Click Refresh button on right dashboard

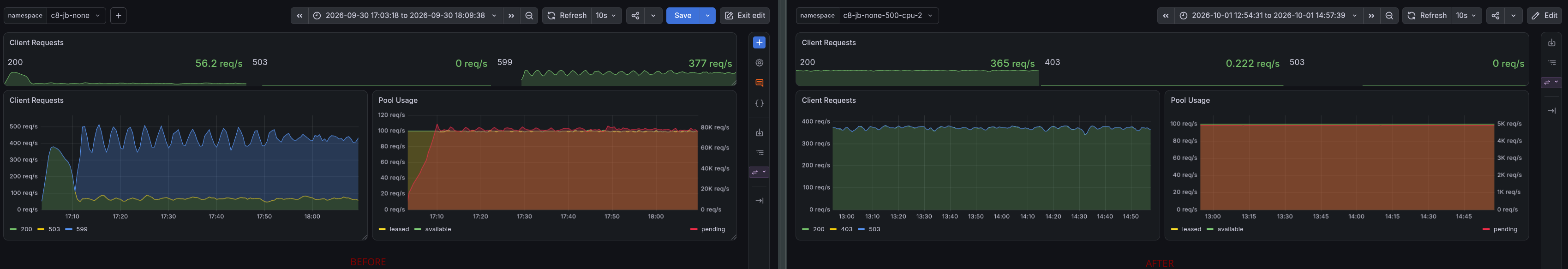(1427, 16)
